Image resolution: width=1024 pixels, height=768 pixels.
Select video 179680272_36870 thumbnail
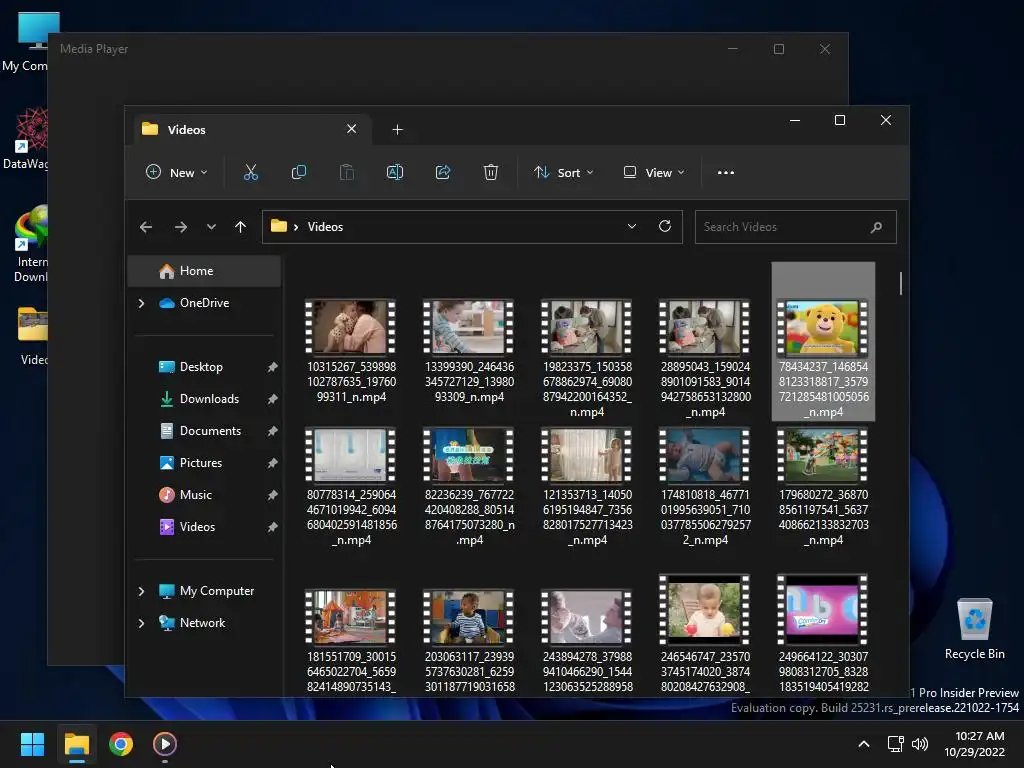823,455
